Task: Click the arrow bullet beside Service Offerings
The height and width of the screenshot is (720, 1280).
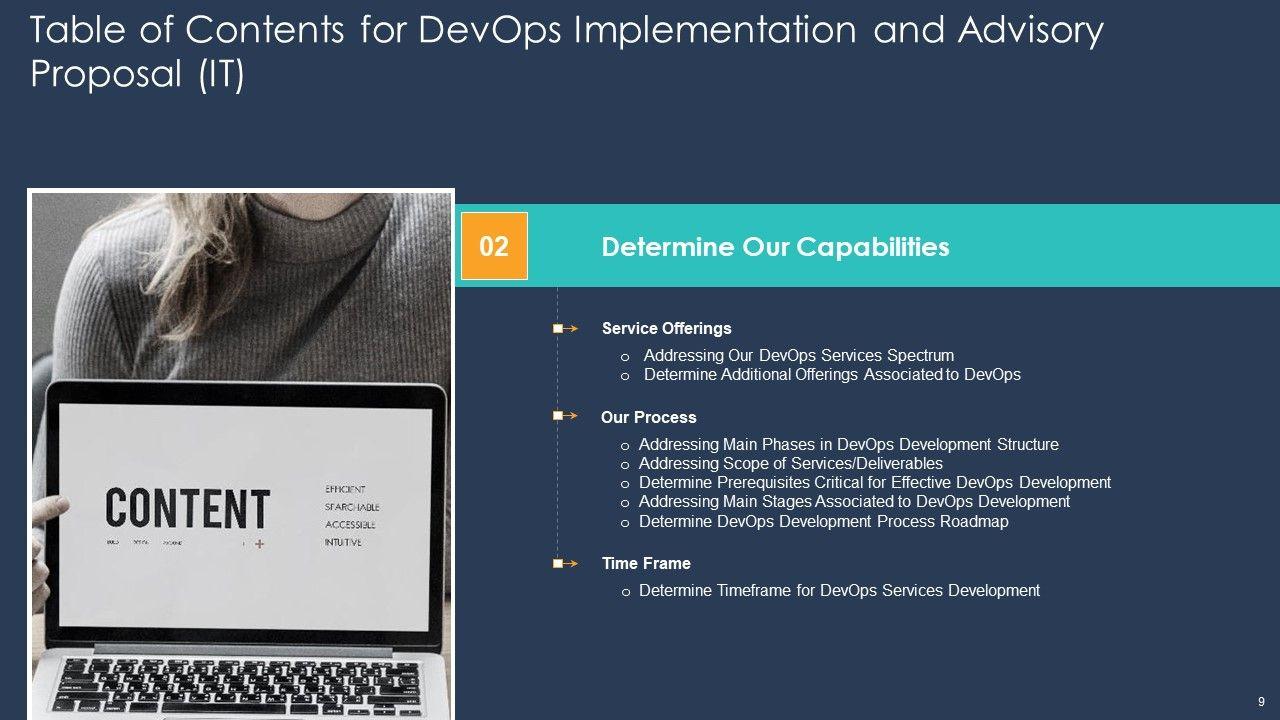Action: (x=565, y=328)
